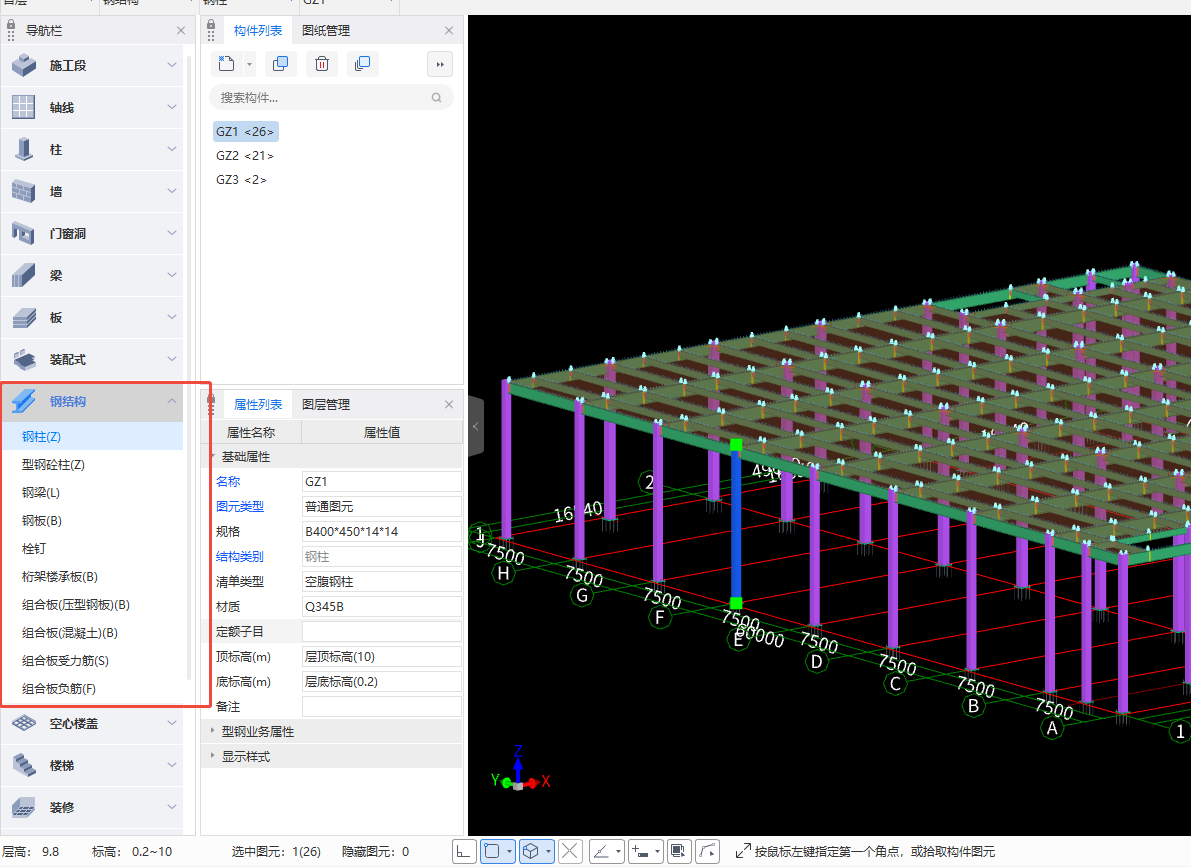Click the 搜索构件 search field
The height and width of the screenshot is (867, 1191).
(x=320, y=98)
